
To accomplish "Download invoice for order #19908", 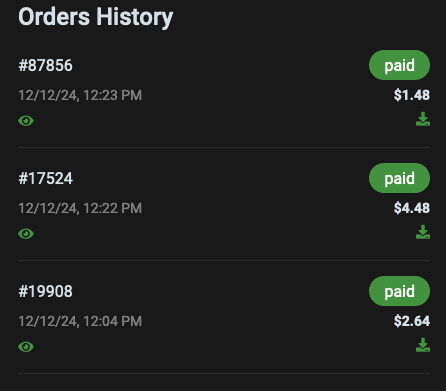I will point(423,345).
